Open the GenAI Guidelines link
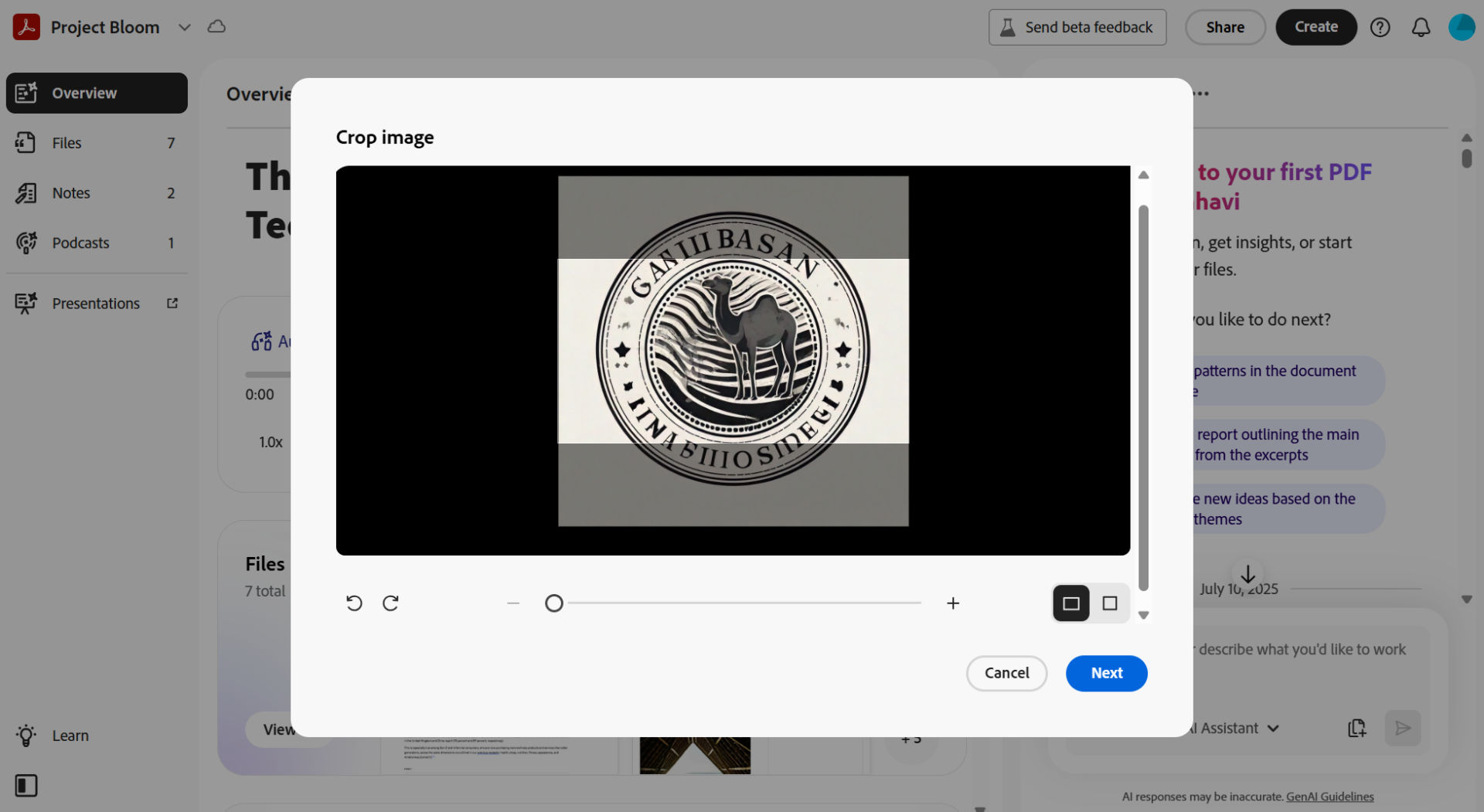The width and height of the screenshot is (1484, 812). point(1329,797)
